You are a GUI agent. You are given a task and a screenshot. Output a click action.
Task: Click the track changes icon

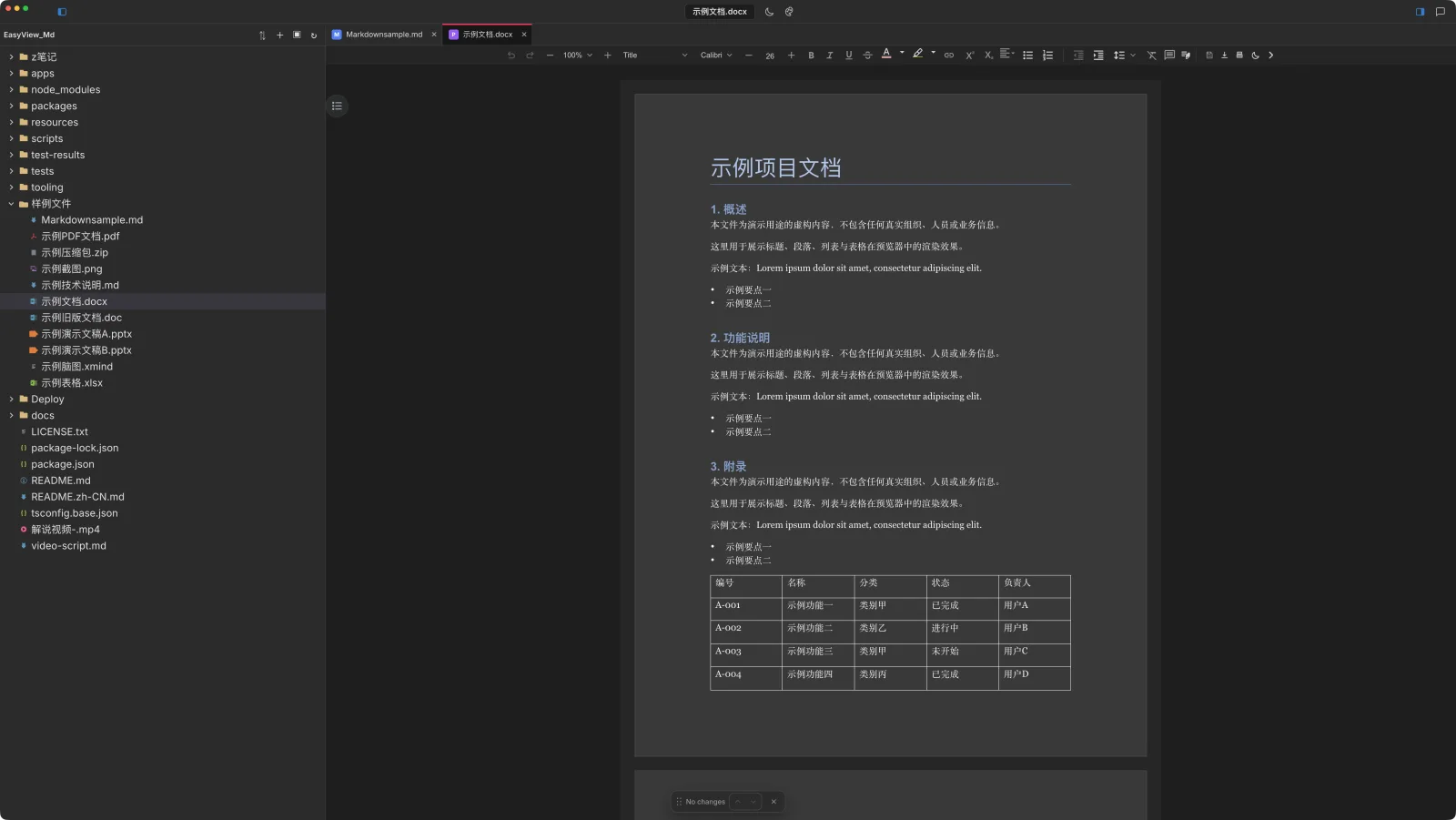click(1186, 56)
